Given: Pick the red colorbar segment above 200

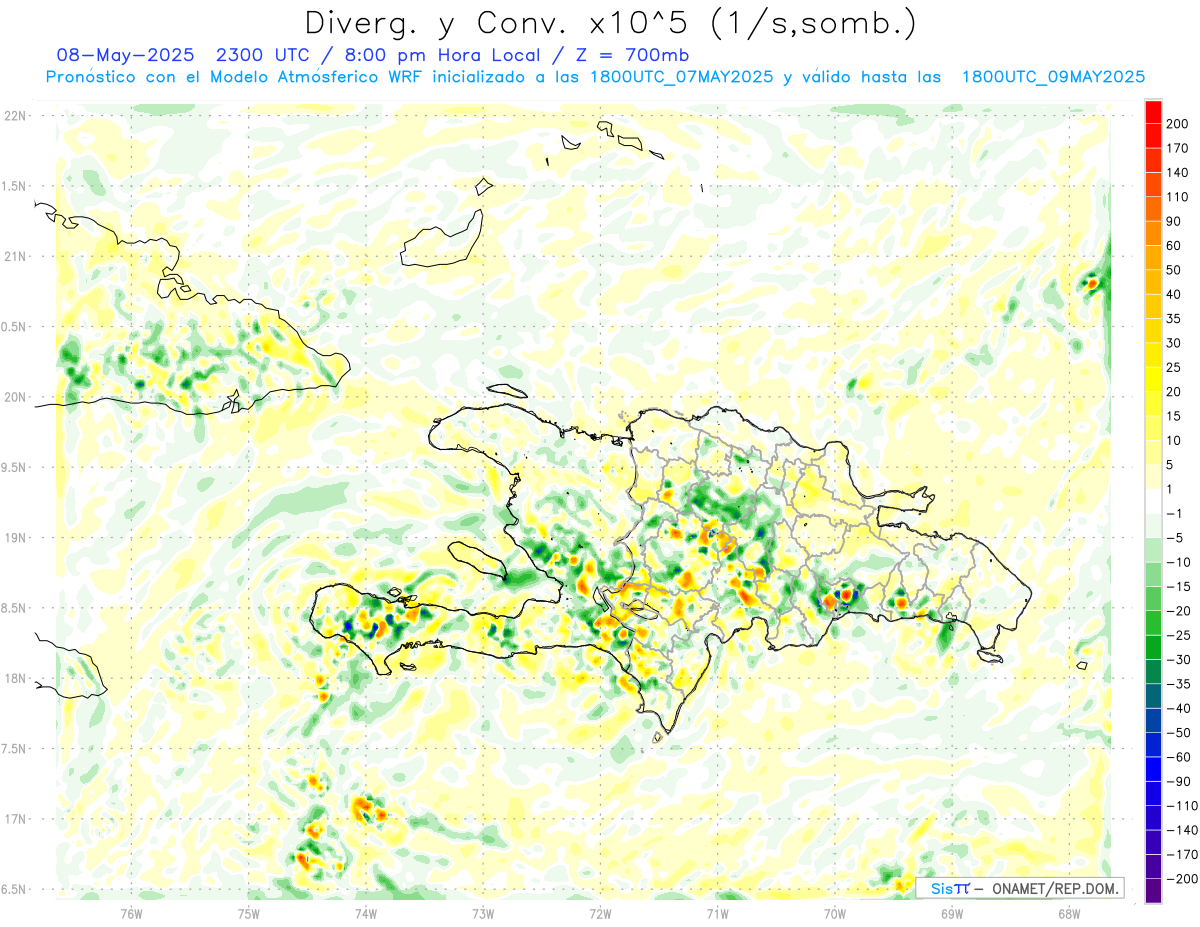Looking at the screenshot, I should pyautogui.click(x=1153, y=112).
